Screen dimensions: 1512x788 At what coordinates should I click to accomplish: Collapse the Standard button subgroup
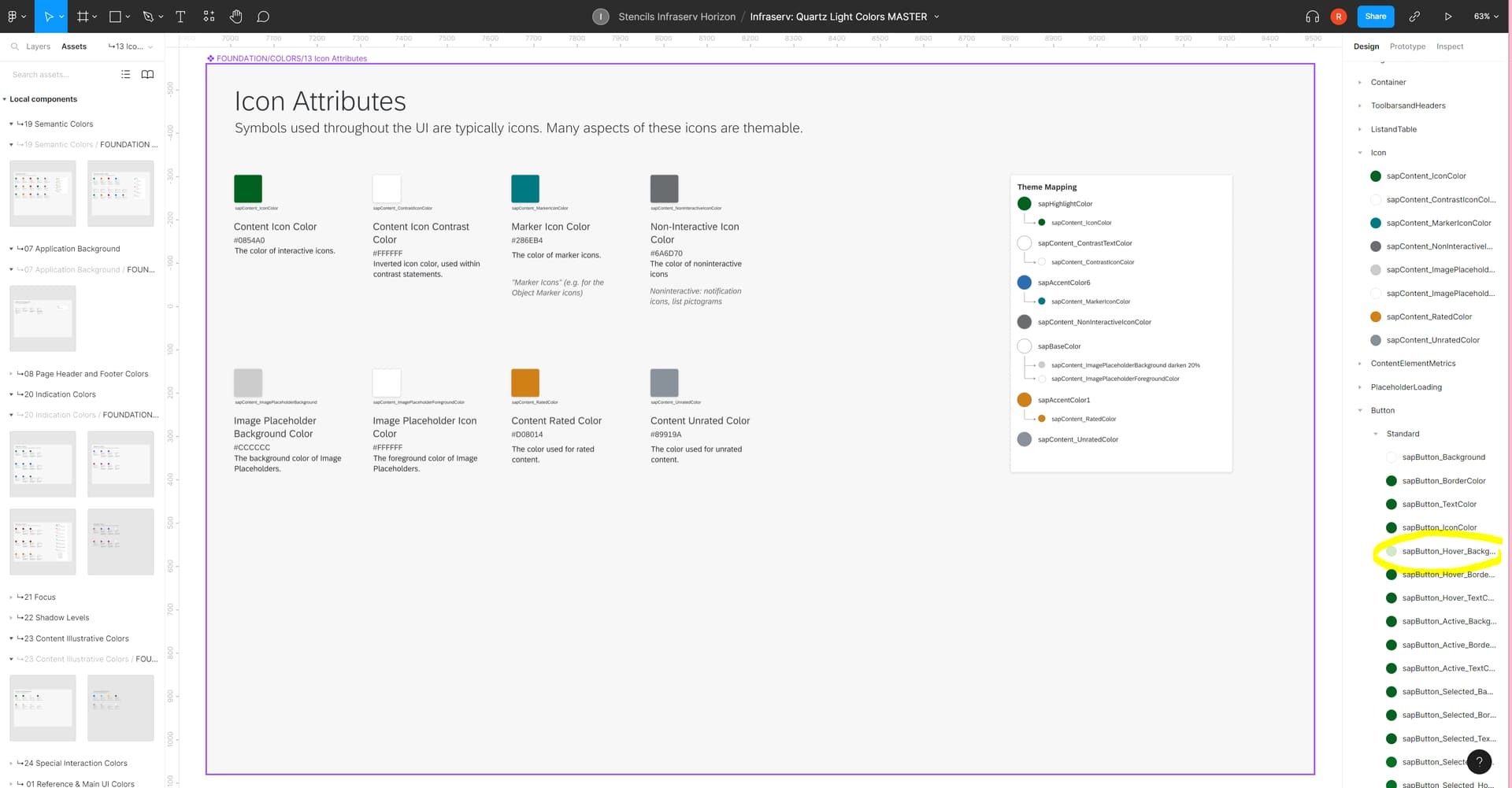click(1376, 434)
